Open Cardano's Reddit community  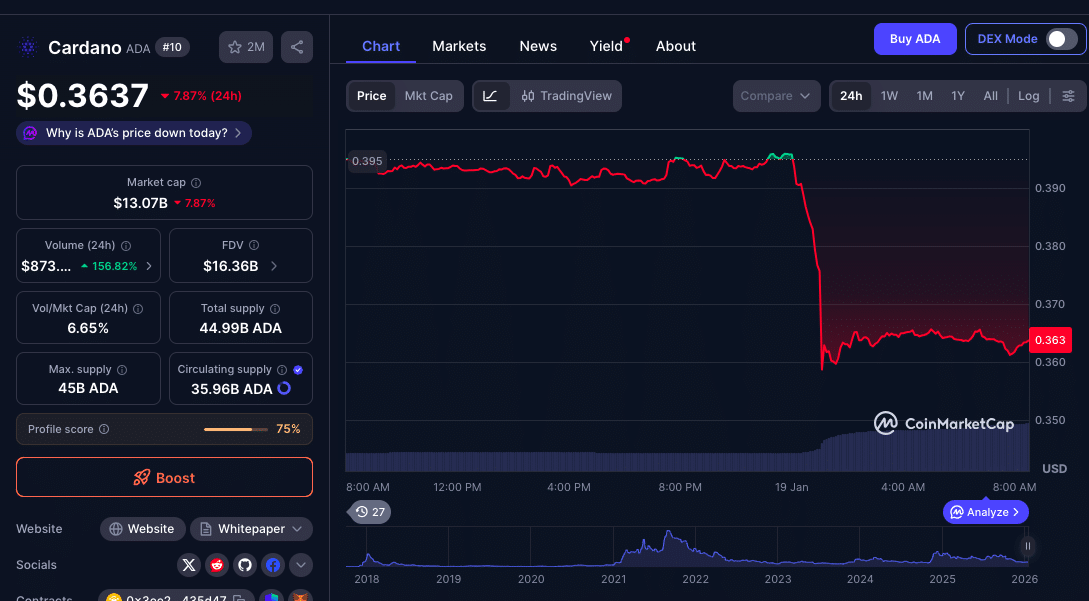click(217, 565)
